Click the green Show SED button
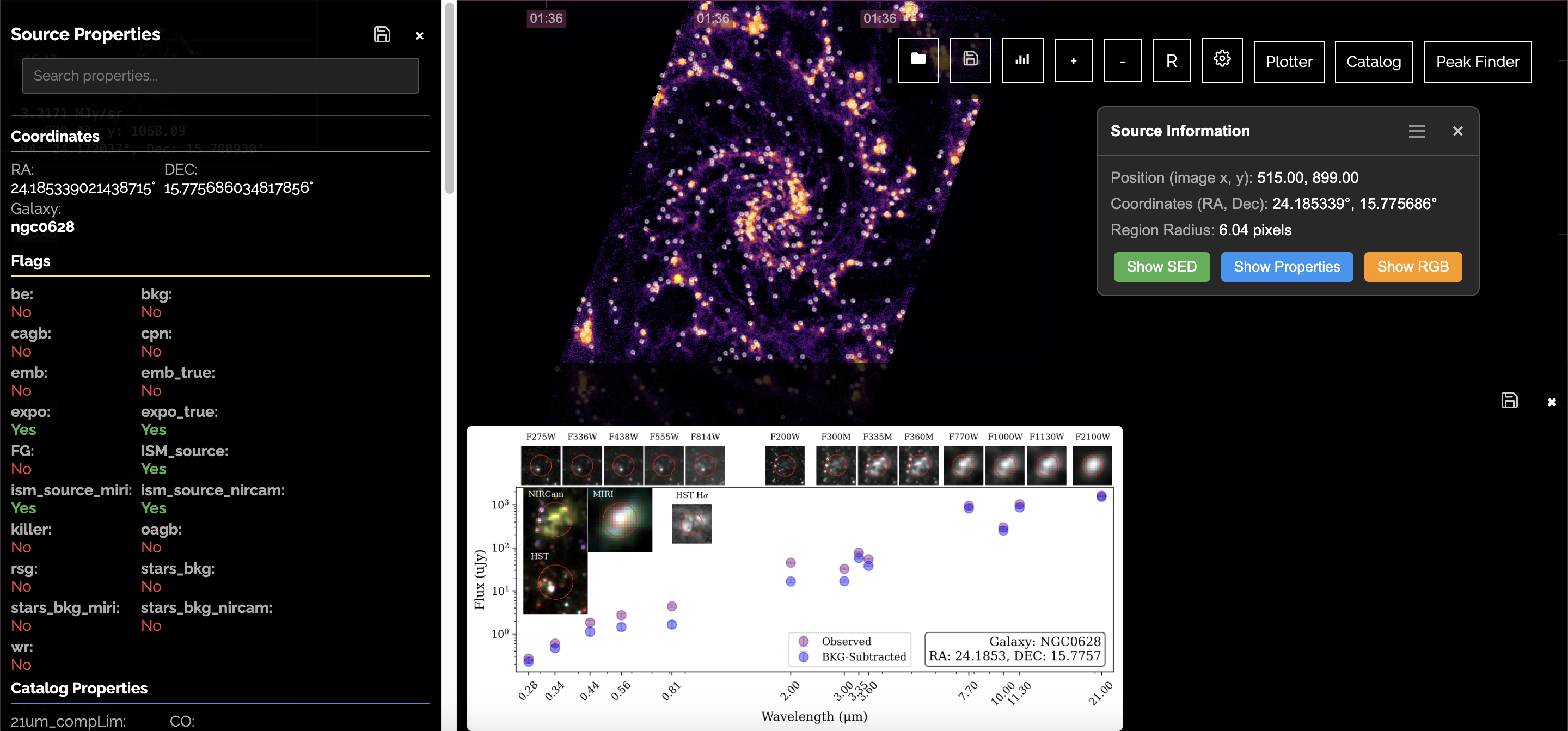This screenshot has height=731, width=1568. [1161, 267]
